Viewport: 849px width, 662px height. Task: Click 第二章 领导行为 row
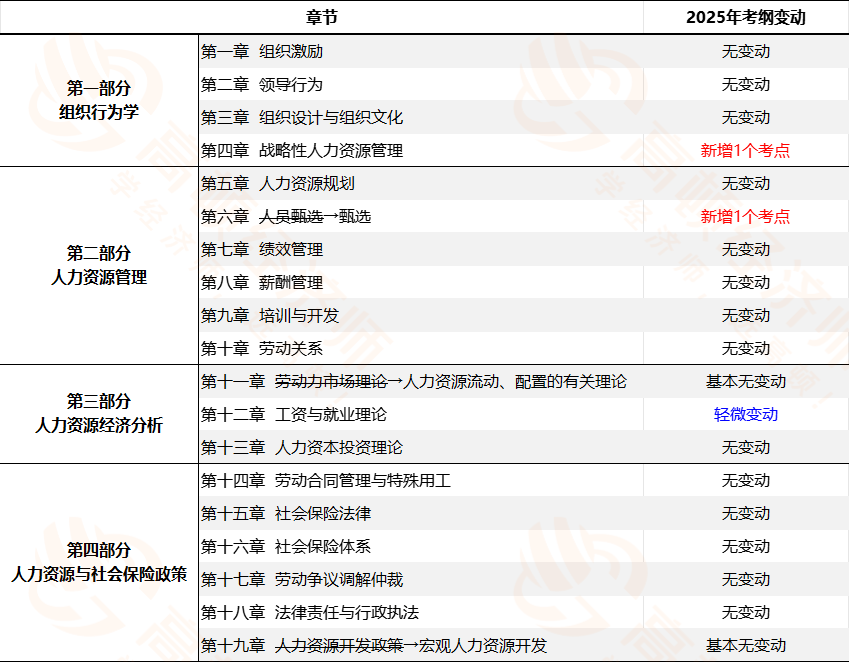(x=524, y=84)
